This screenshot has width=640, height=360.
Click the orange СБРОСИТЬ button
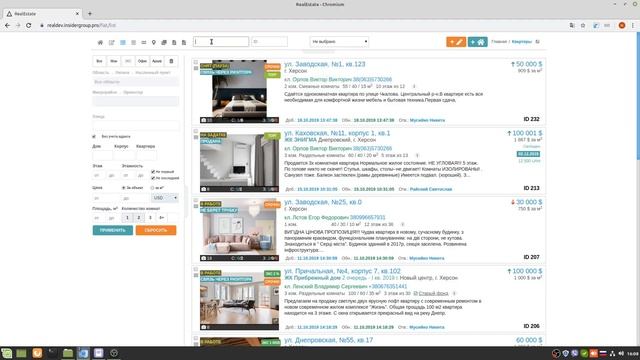point(156,230)
